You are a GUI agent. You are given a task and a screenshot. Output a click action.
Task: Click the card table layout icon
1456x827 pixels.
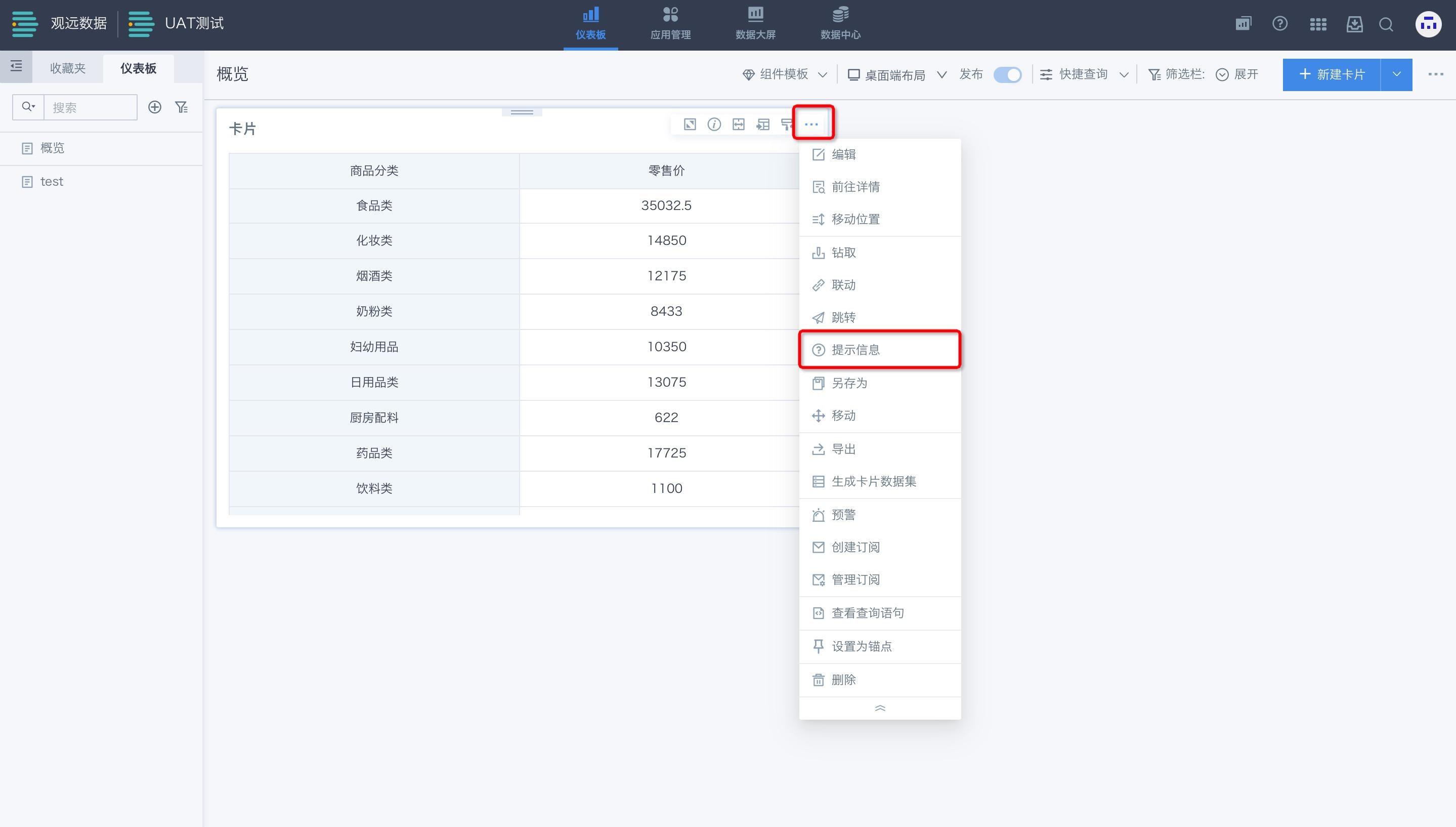(763, 125)
